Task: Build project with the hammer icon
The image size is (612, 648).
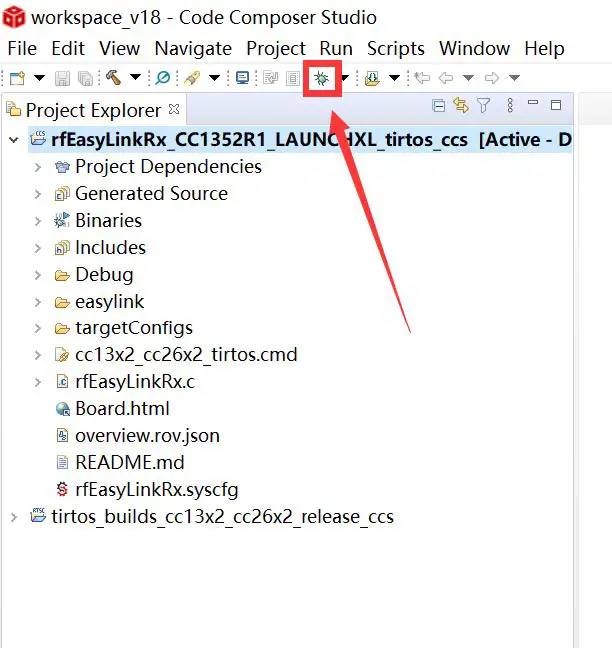Action: (113, 77)
